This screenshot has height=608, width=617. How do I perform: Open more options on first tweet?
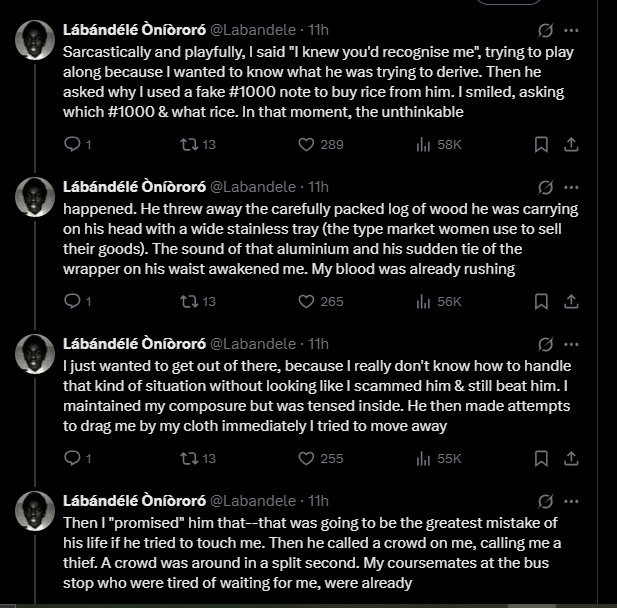click(x=571, y=30)
